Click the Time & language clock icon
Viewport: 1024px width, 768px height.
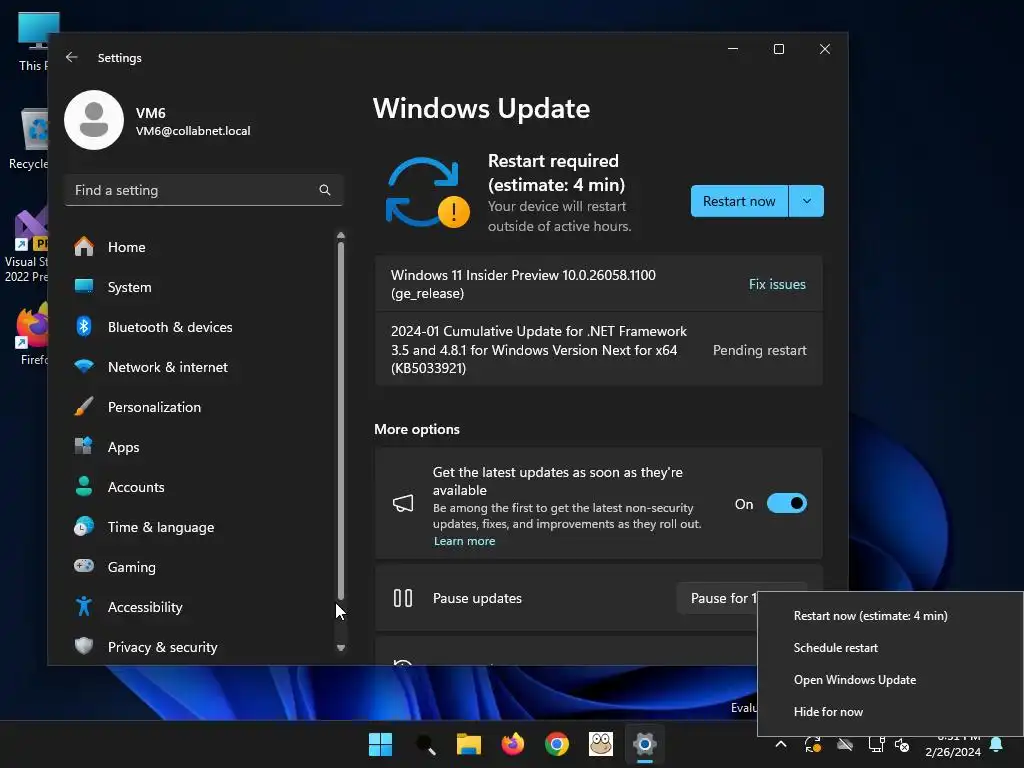pyautogui.click(x=84, y=526)
